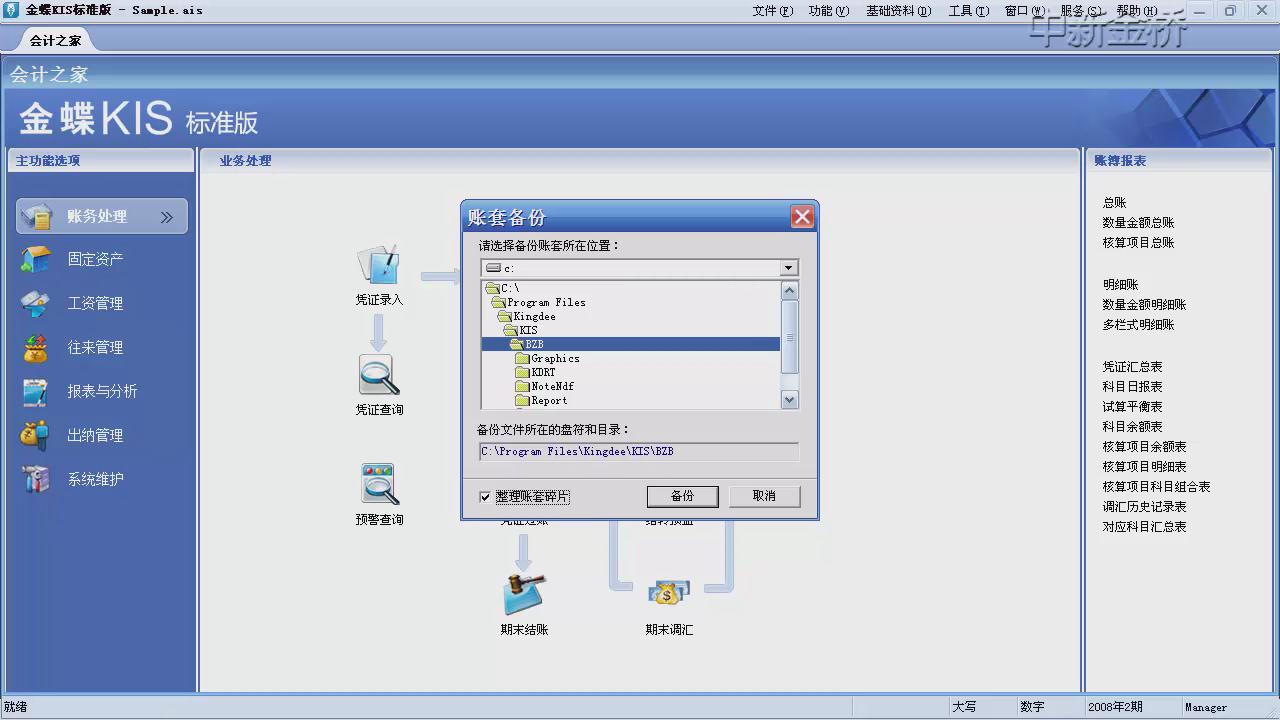Select NoteNdf folder in directory tree
This screenshot has width=1280, height=720.
[552, 386]
